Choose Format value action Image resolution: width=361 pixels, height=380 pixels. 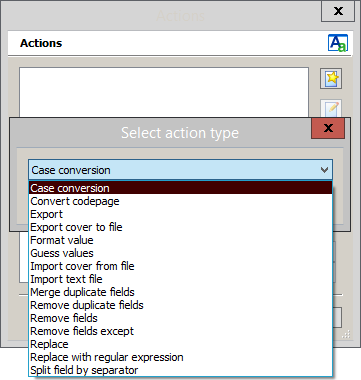coord(180,240)
